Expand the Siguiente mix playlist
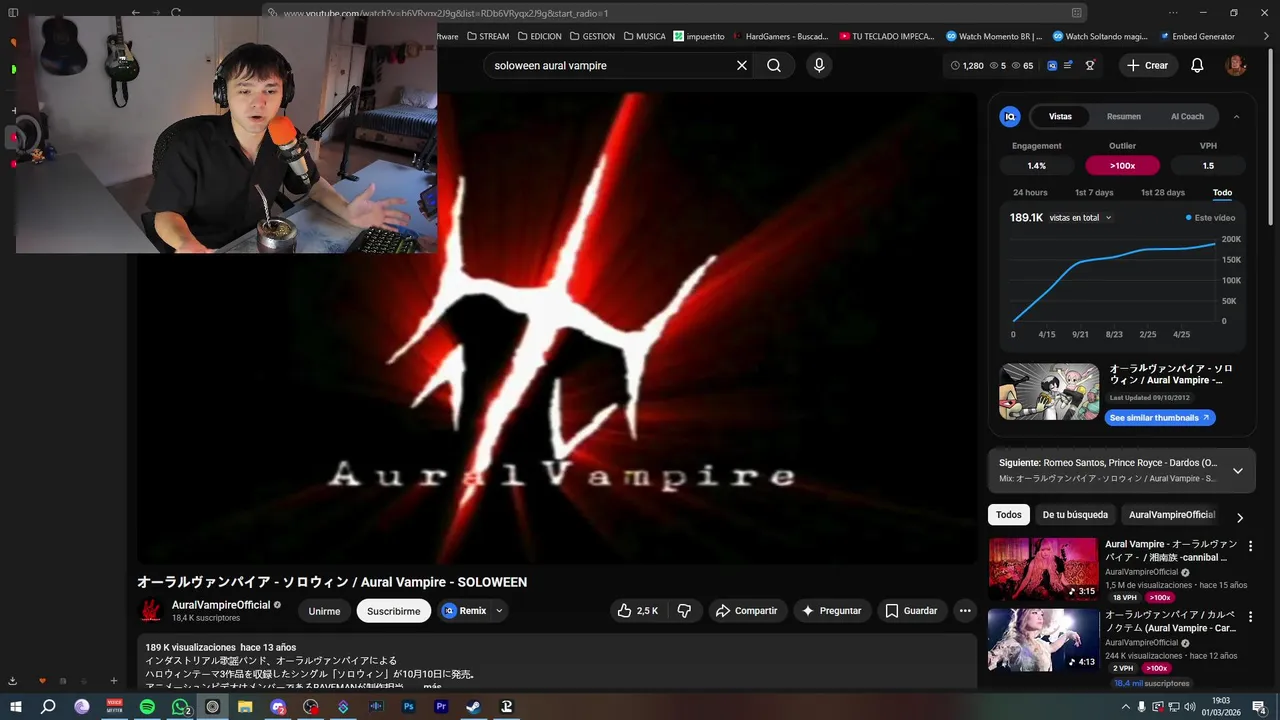This screenshot has height=720, width=1280. tap(1237, 471)
